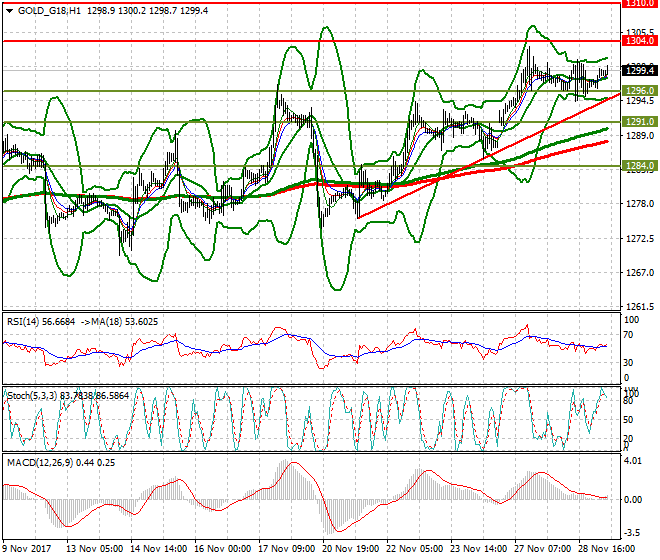Viewport: 660px width, 560px height.
Task: Select the green 1291.0 level label
Action: click(639, 122)
